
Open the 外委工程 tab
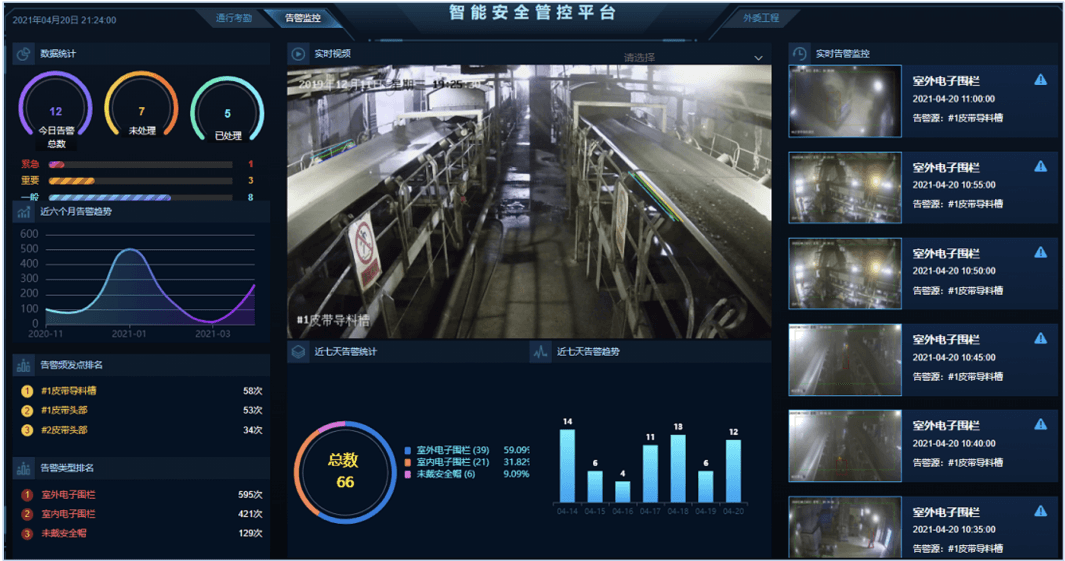(761, 18)
